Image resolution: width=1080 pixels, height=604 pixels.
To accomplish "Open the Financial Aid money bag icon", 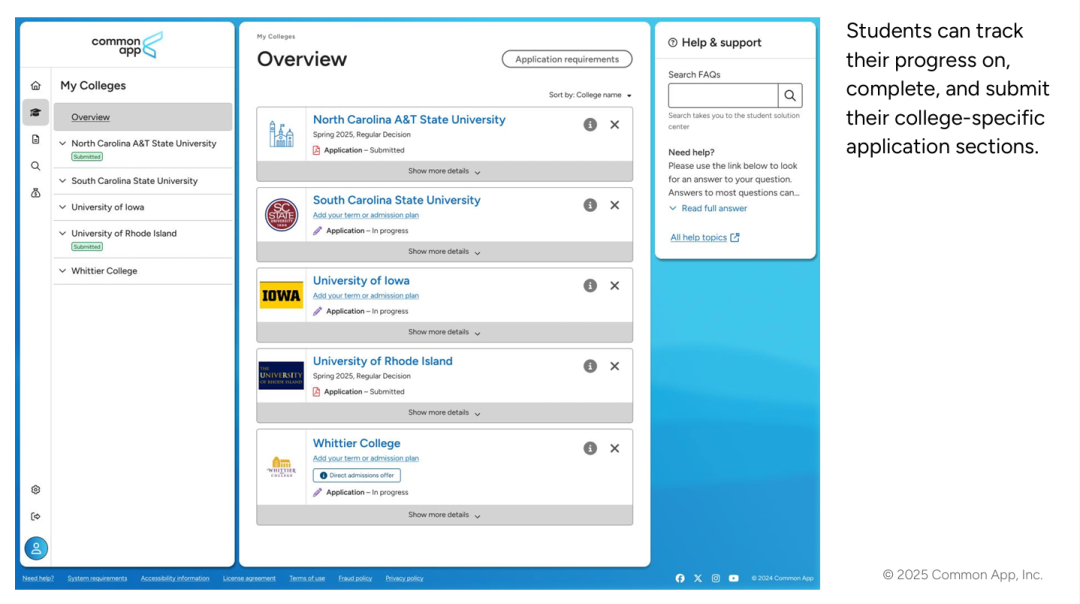I will 36,193.
